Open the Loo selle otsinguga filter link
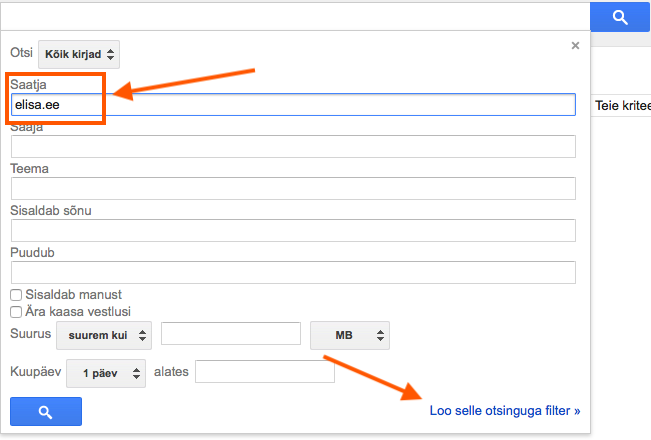651x440 pixels. pos(504,410)
